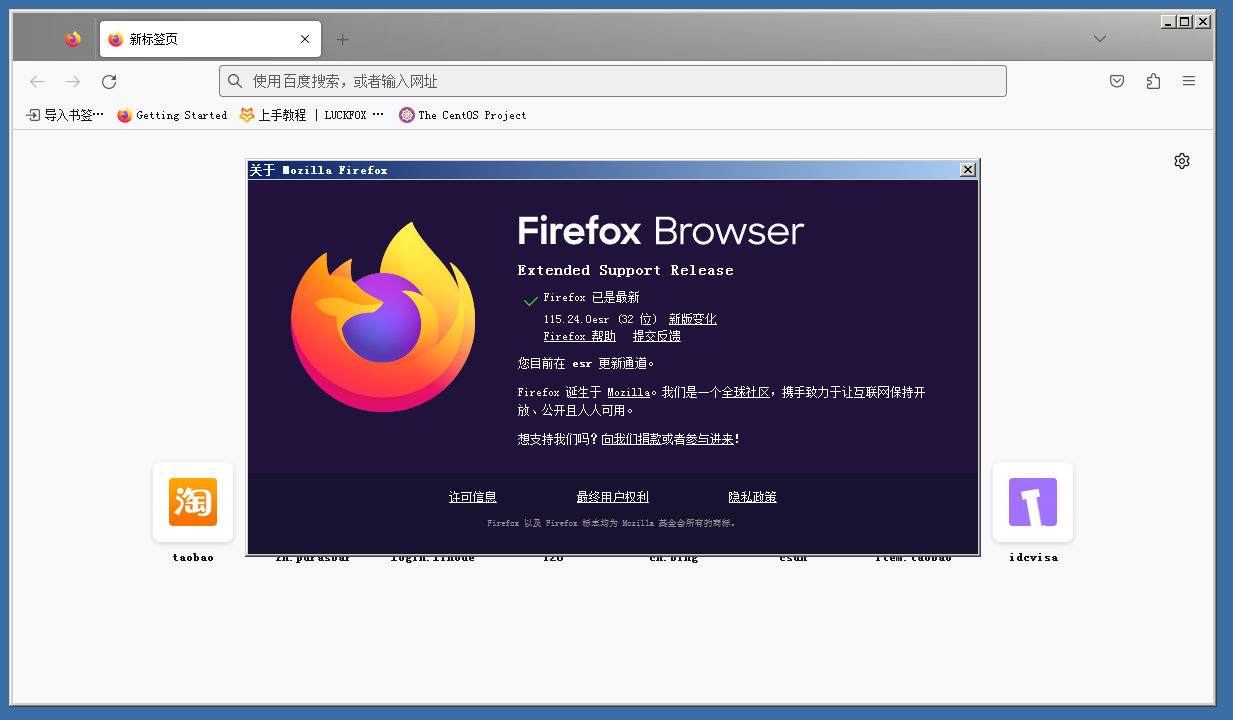1233x720 pixels.
Task: Open the Getting Started bookmark
Action: (x=172, y=115)
